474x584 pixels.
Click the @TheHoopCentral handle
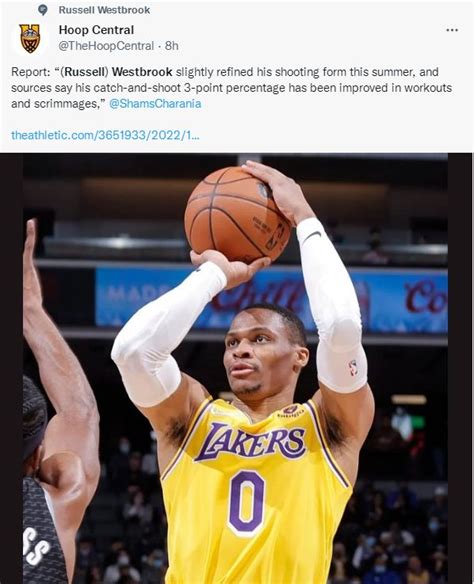click(106, 46)
